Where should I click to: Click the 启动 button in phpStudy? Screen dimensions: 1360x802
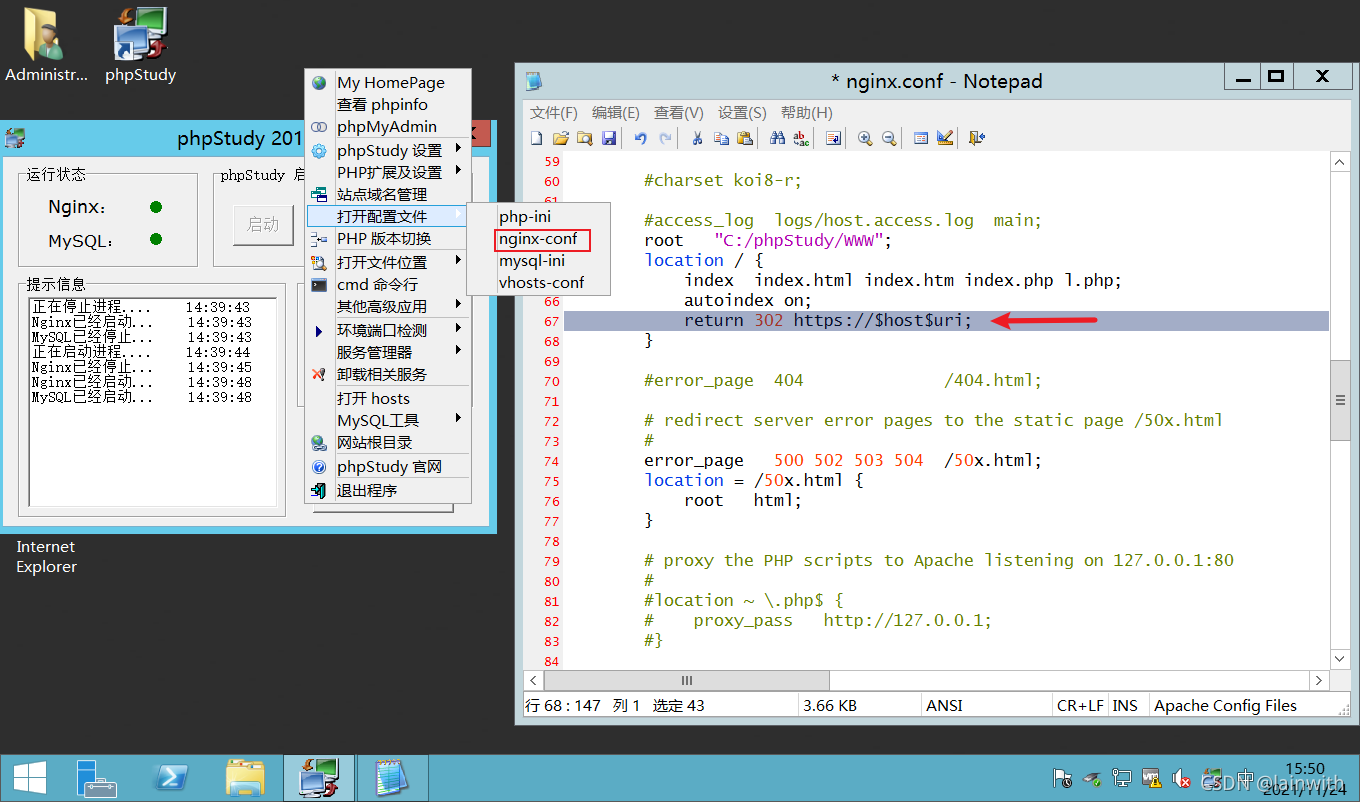point(263,225)
